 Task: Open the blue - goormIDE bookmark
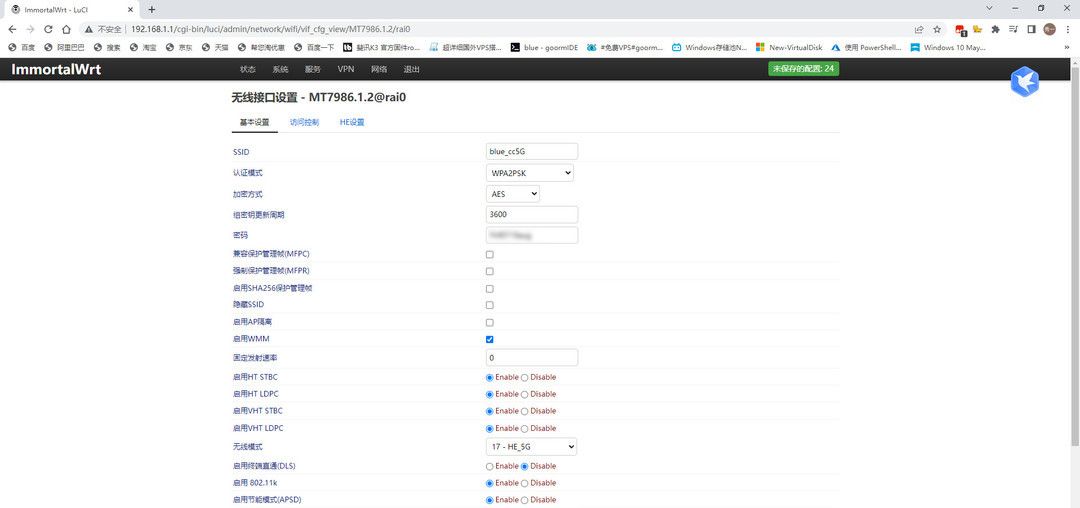(544, 47)
